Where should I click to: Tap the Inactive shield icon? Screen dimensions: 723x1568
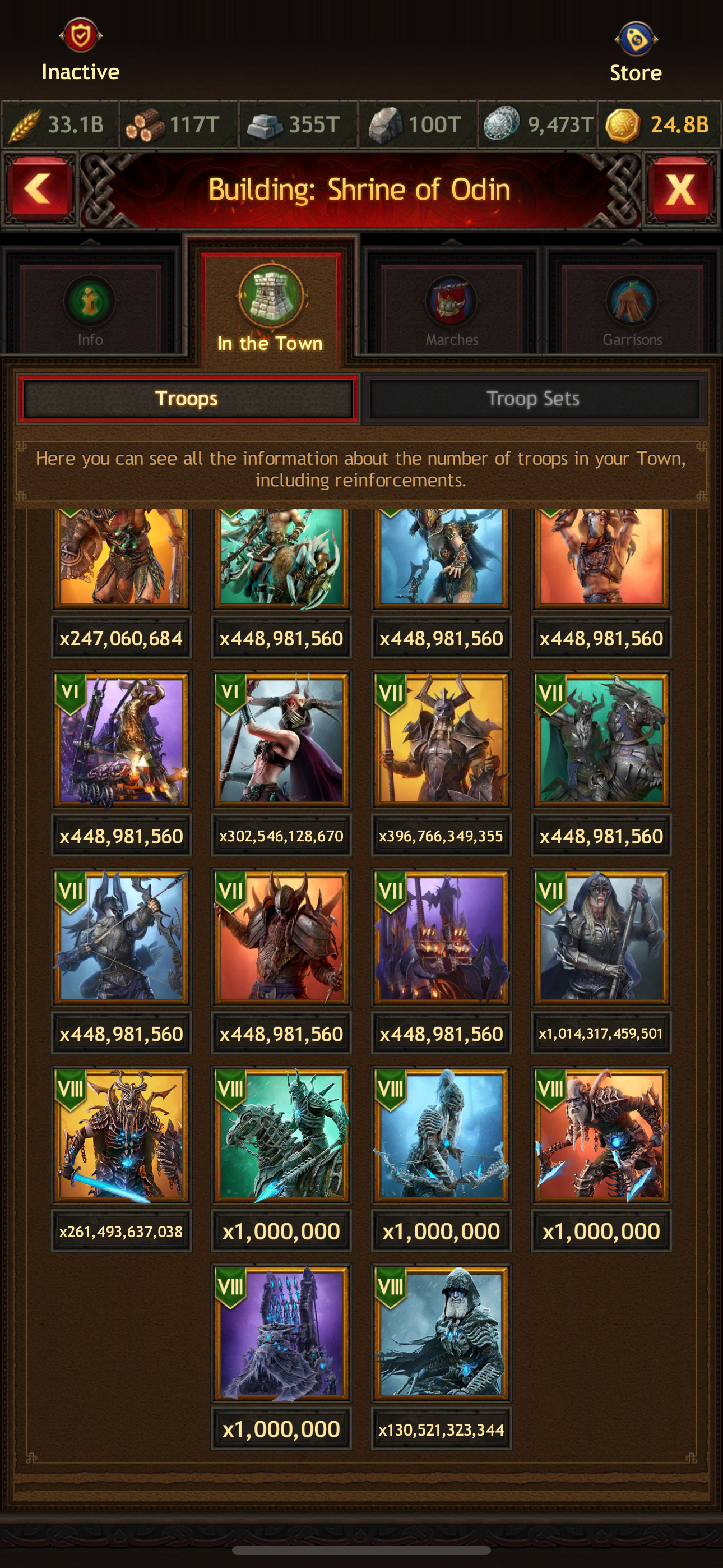(80, 35)
